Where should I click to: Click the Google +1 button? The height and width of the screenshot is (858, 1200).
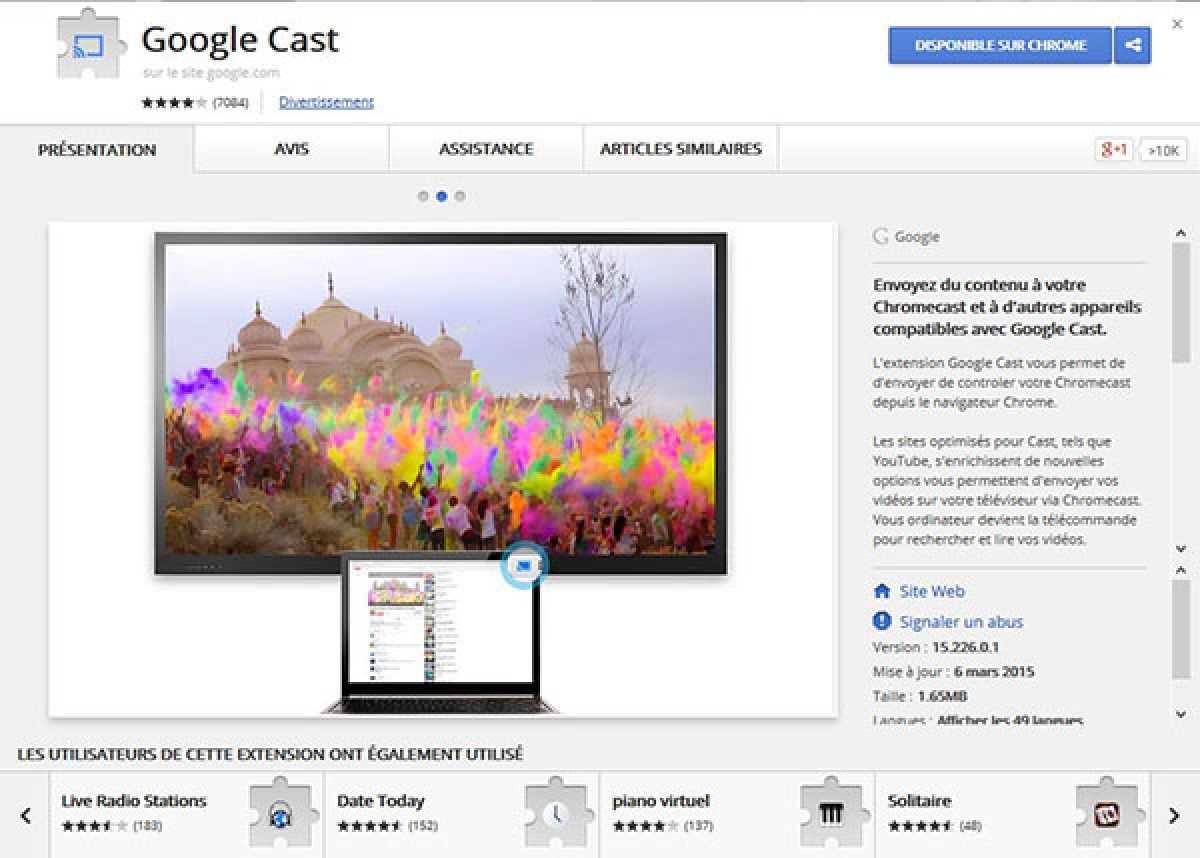[x=1114, y=150]
